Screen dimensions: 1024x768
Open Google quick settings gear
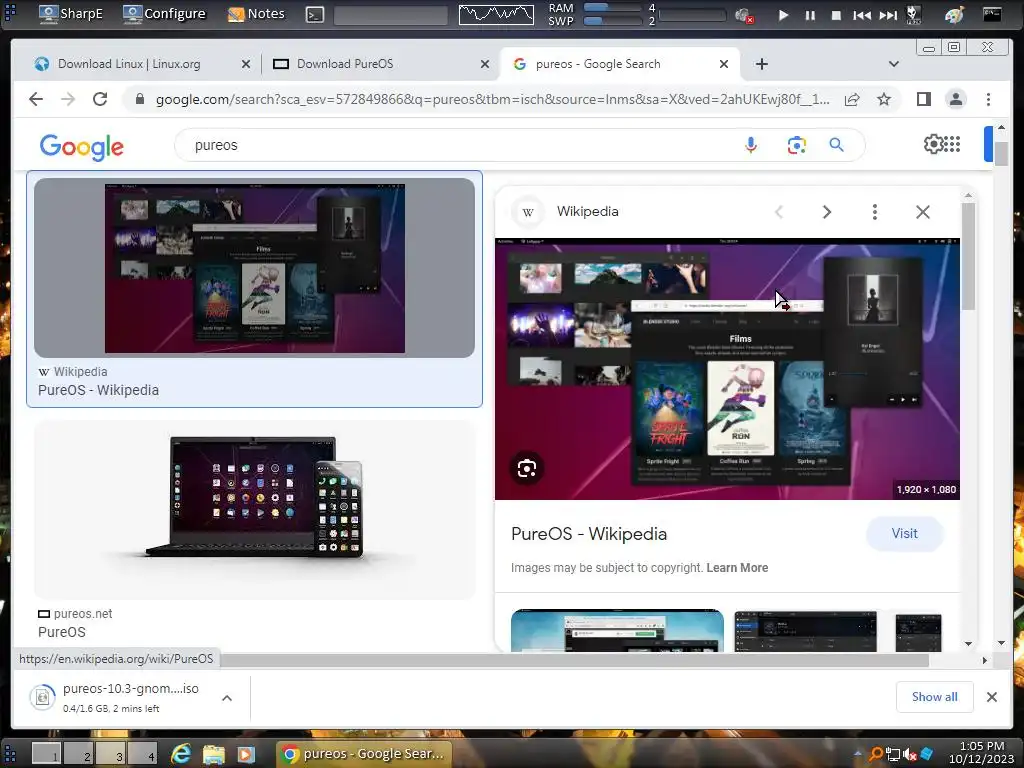tap(933, 144)
